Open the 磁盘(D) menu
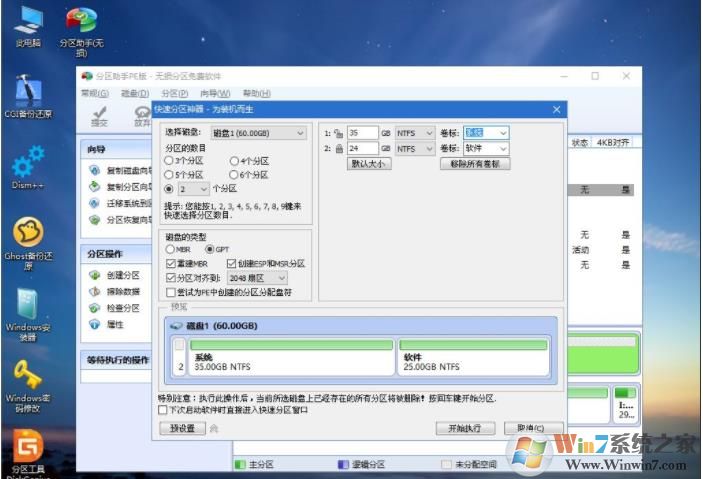This screenshot has height=479, width=703. click(135, 93)
